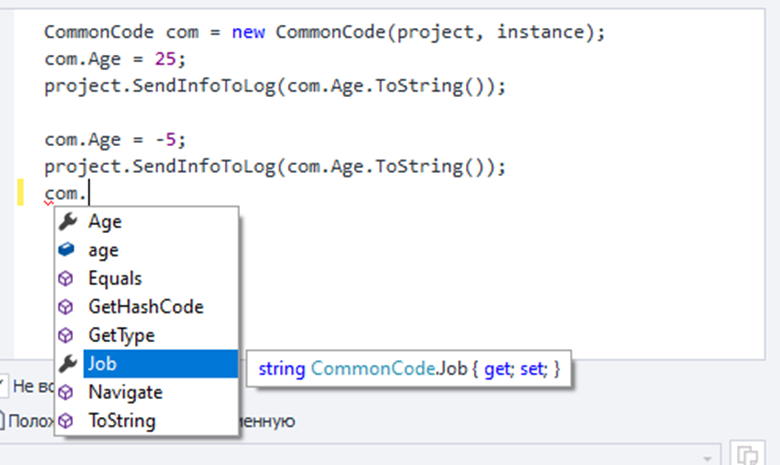Click the method icon beside Navigate
The width and height of the screenshot is (780, 465).
coord(69,392)
